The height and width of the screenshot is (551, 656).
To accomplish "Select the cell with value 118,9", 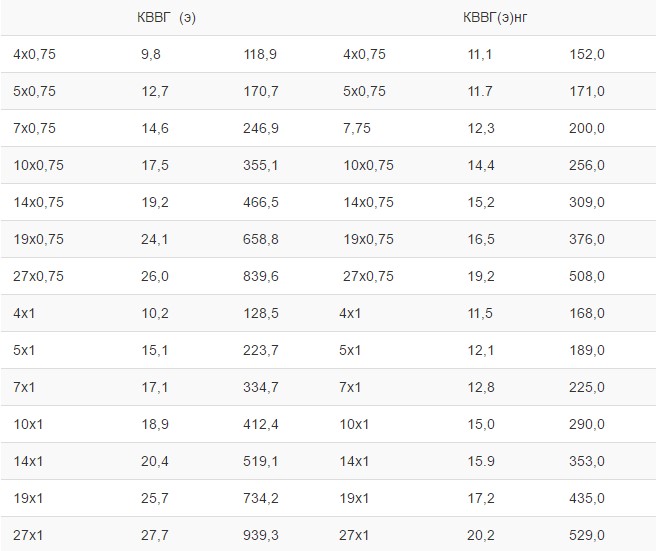I will click(261, 55).
